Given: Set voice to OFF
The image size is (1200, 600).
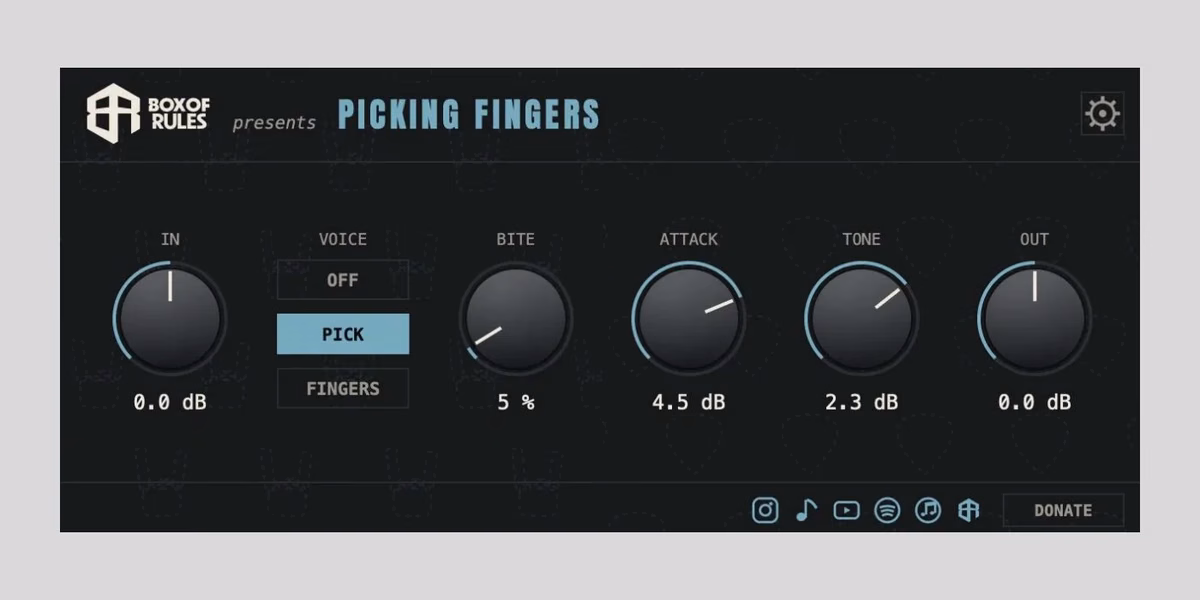Looking at the screenshot, I should point(343,280).
